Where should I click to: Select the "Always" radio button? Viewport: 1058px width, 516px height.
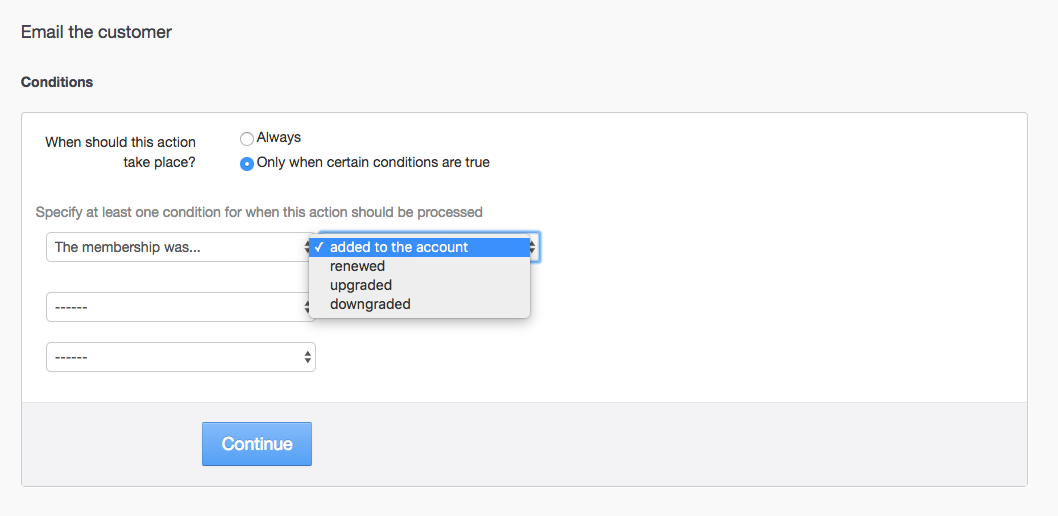[247, 139]
